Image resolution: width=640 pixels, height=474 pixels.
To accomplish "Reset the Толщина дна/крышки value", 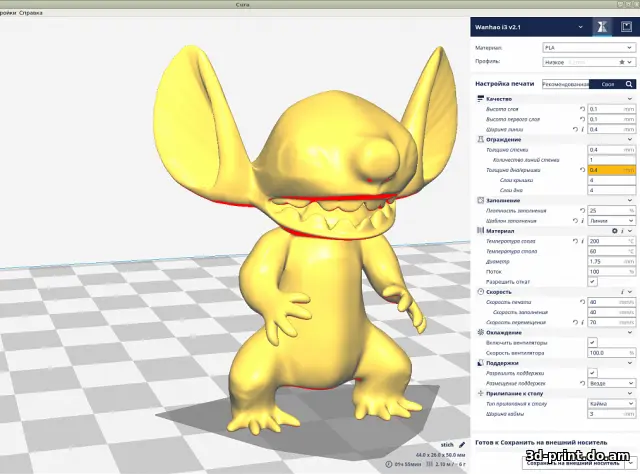I will 582,170.
